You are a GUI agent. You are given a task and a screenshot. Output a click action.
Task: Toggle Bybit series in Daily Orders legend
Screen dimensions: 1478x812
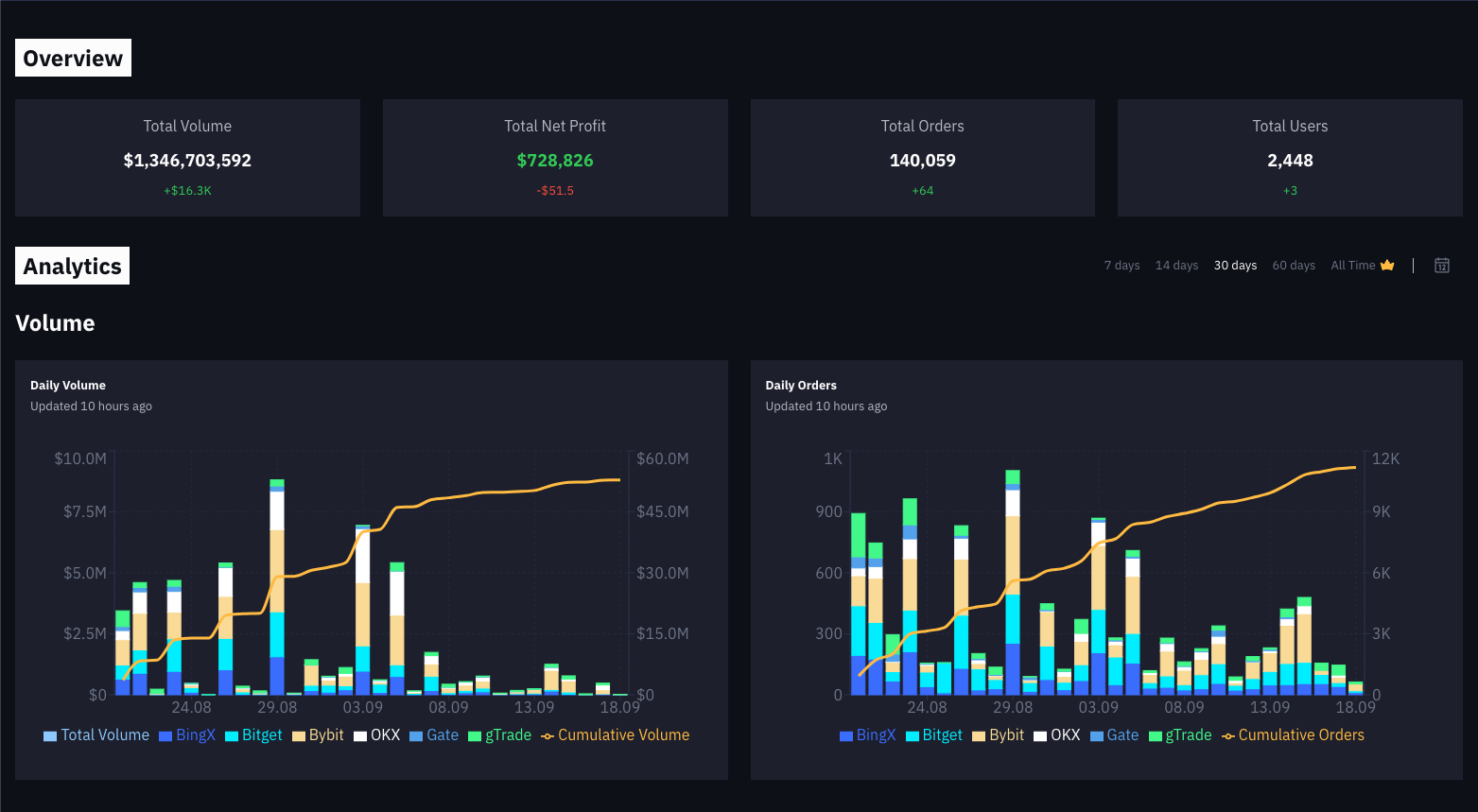(998, 735)
